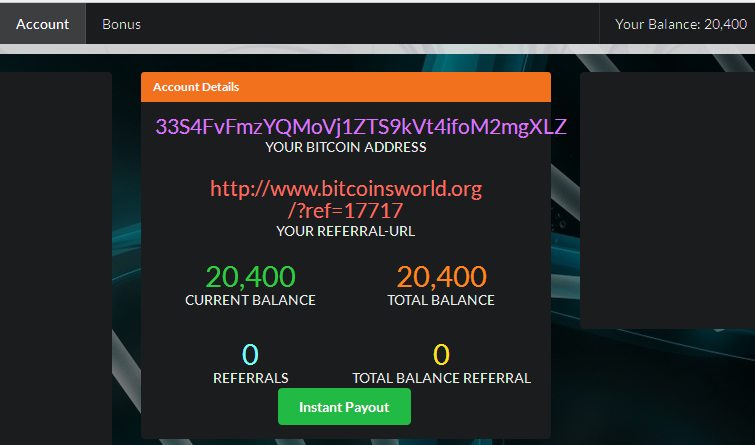Viewport: 755px width, 445px height.
Task: Click the empty dark right sidebar panel
Action: point(667,200)
